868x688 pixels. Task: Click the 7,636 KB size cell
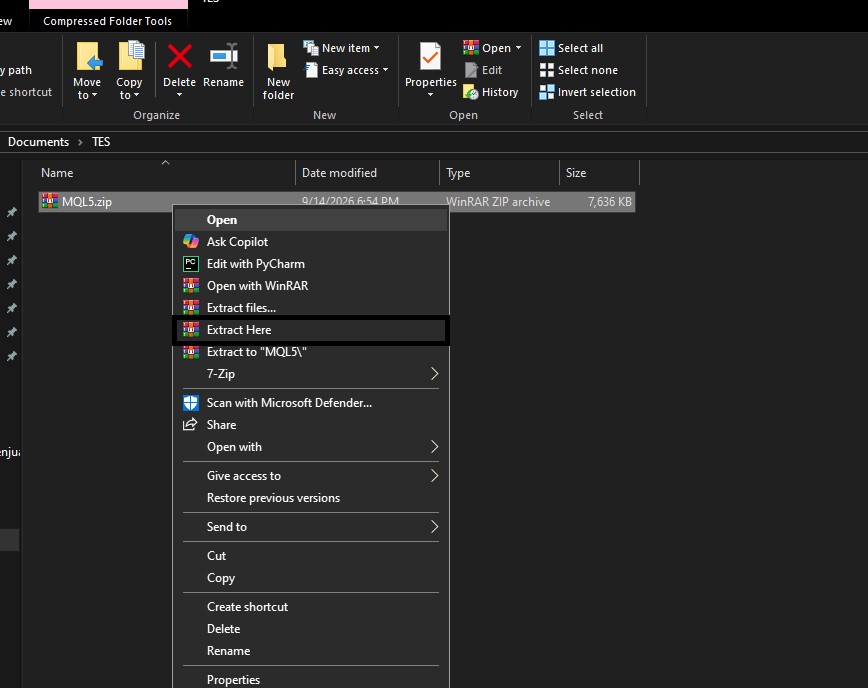[x=609, y=201]
